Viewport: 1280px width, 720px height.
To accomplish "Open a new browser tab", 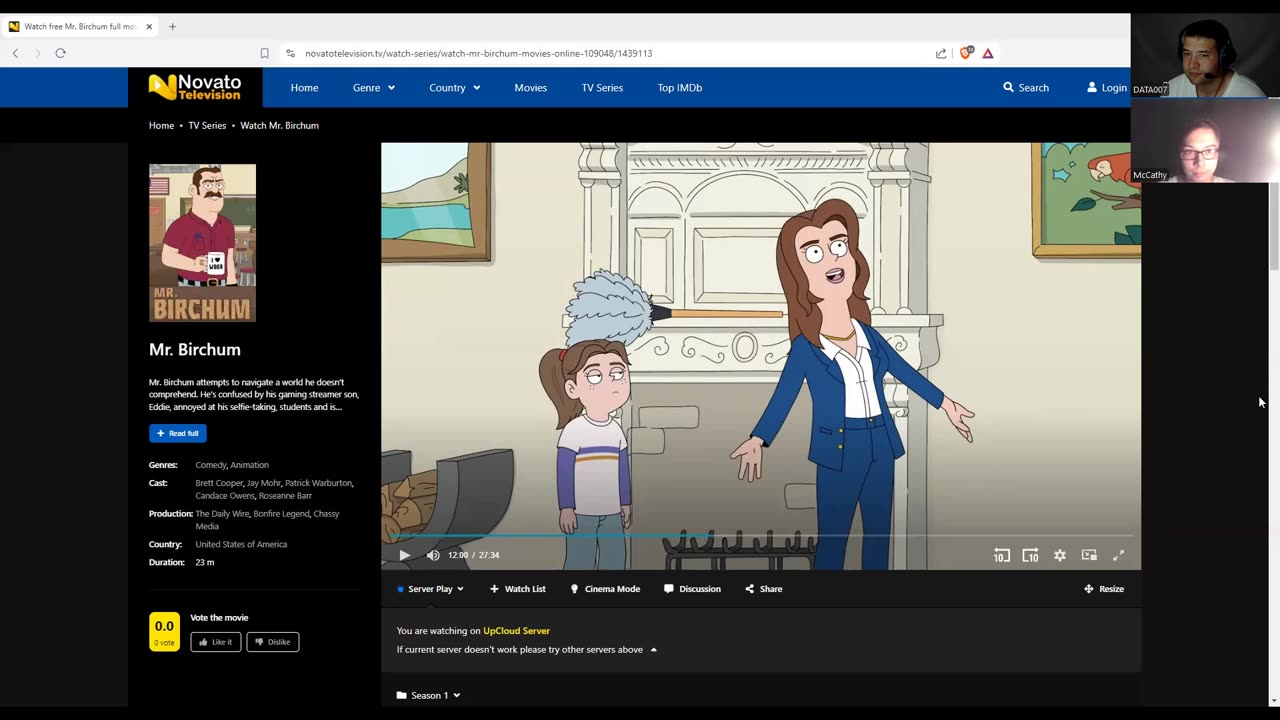I will pos(172,27).
